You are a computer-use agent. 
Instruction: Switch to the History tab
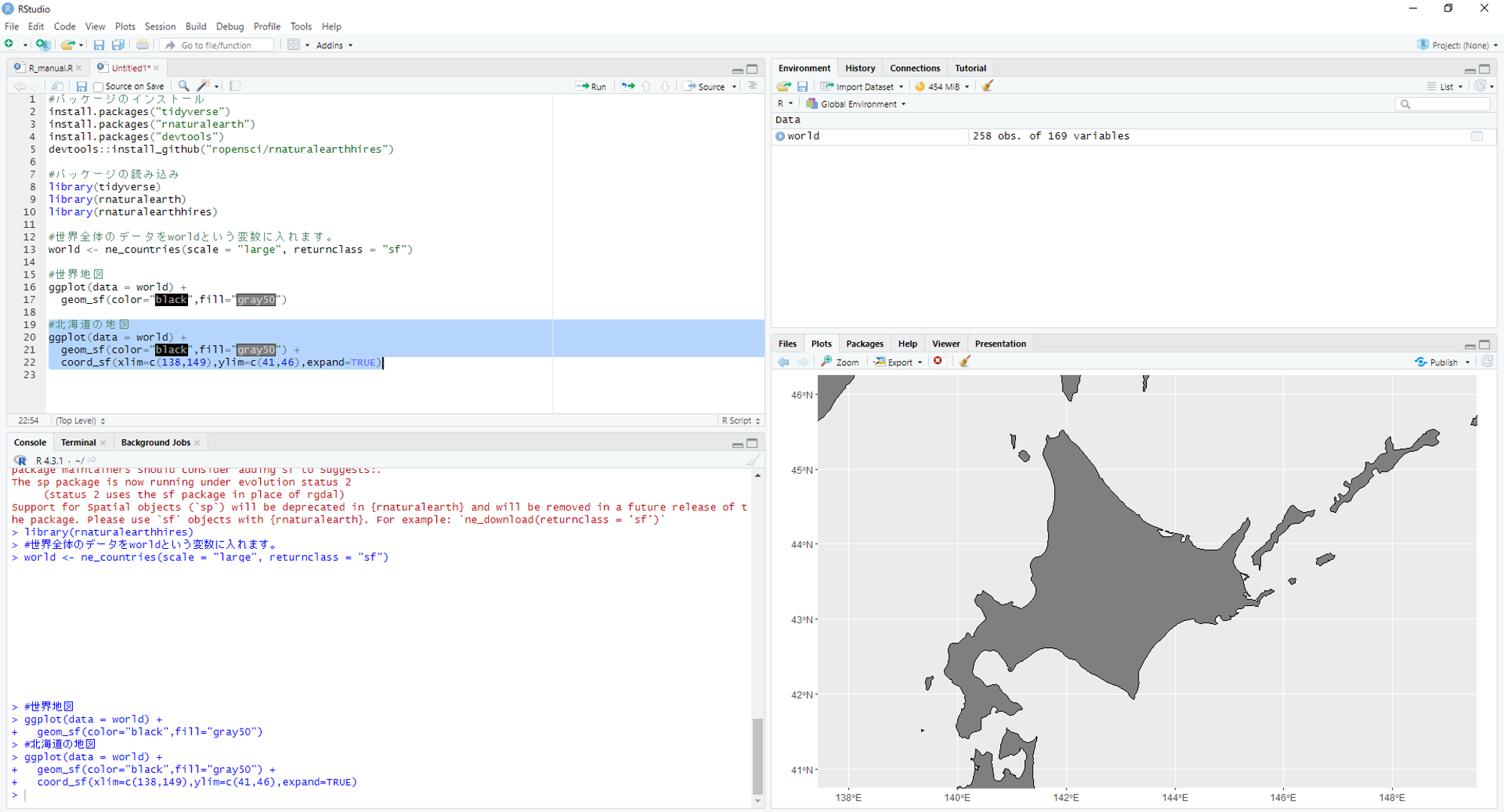(x=860, y=68)
